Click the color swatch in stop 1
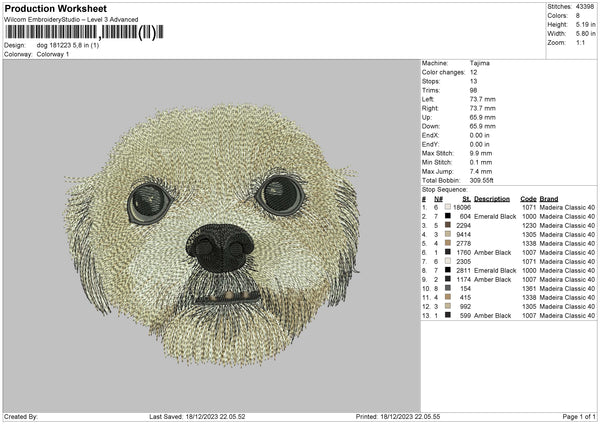 click(448, 207)
